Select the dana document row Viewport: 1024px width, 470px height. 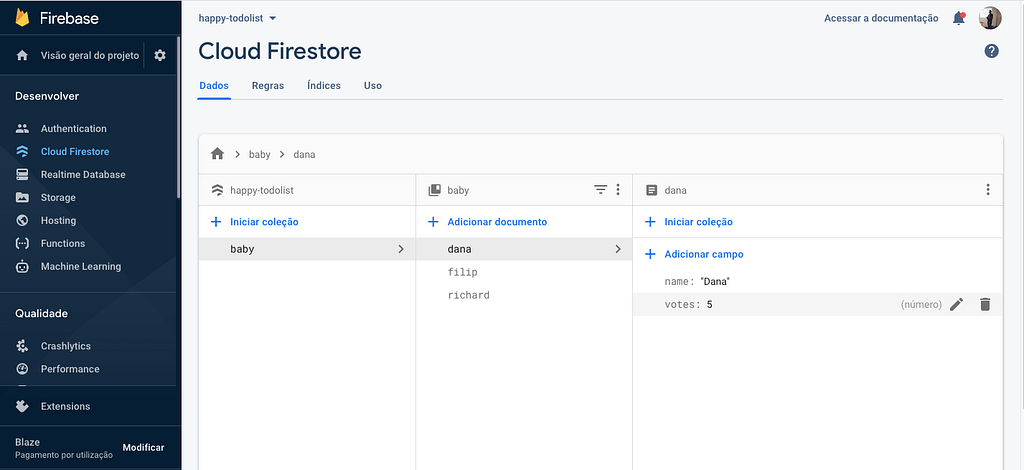pyautogui.click(x=524, y=249)
